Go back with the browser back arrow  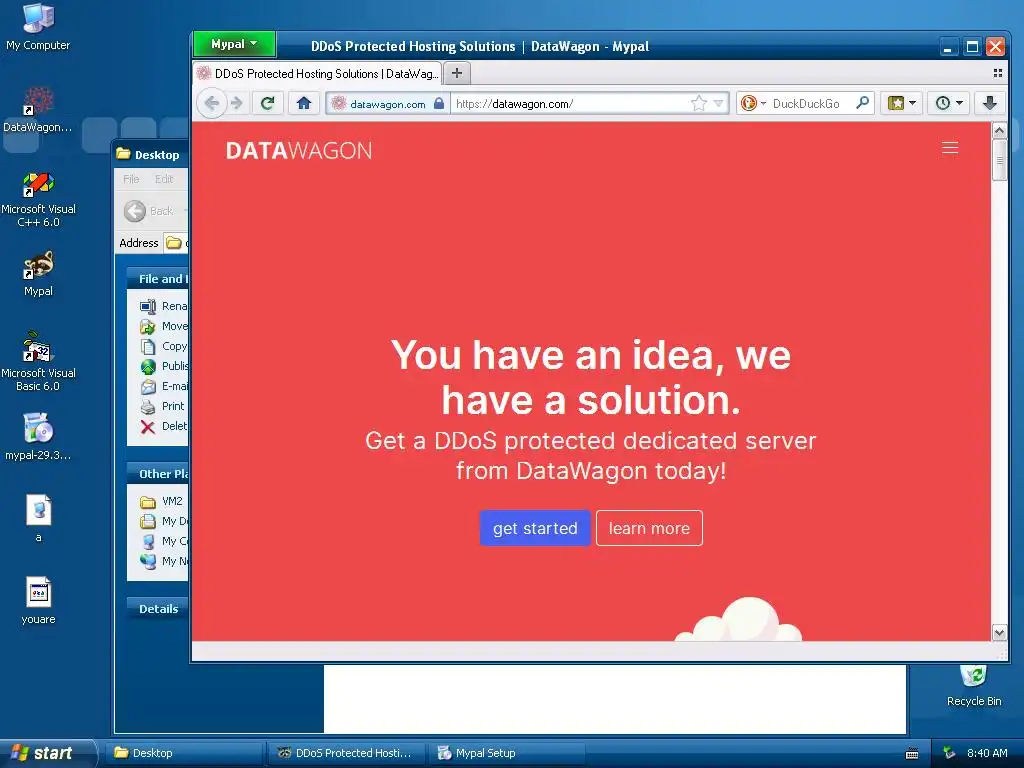click(x=212, y=103)
